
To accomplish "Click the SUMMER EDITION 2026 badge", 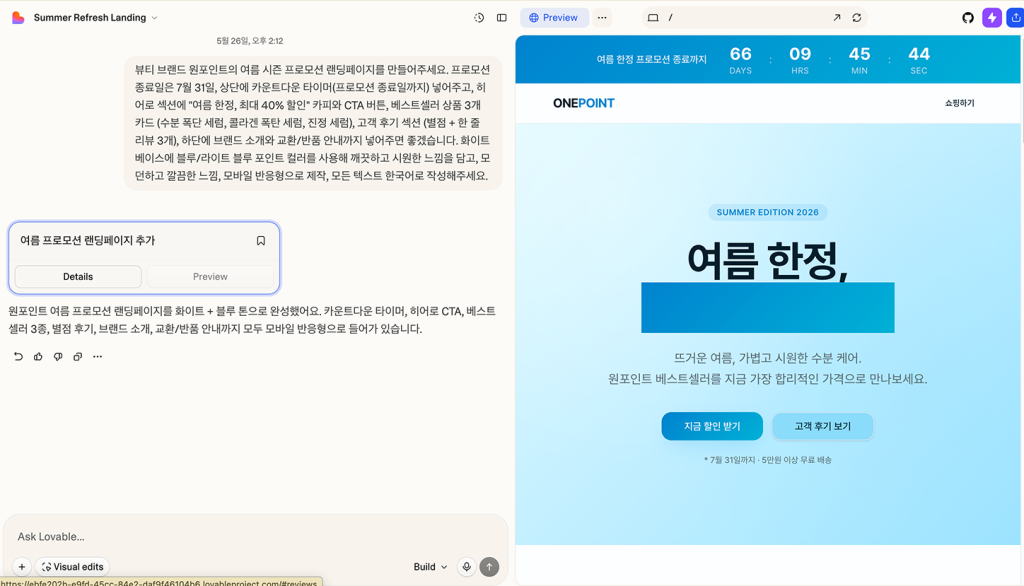I will (x=767, y=212).
